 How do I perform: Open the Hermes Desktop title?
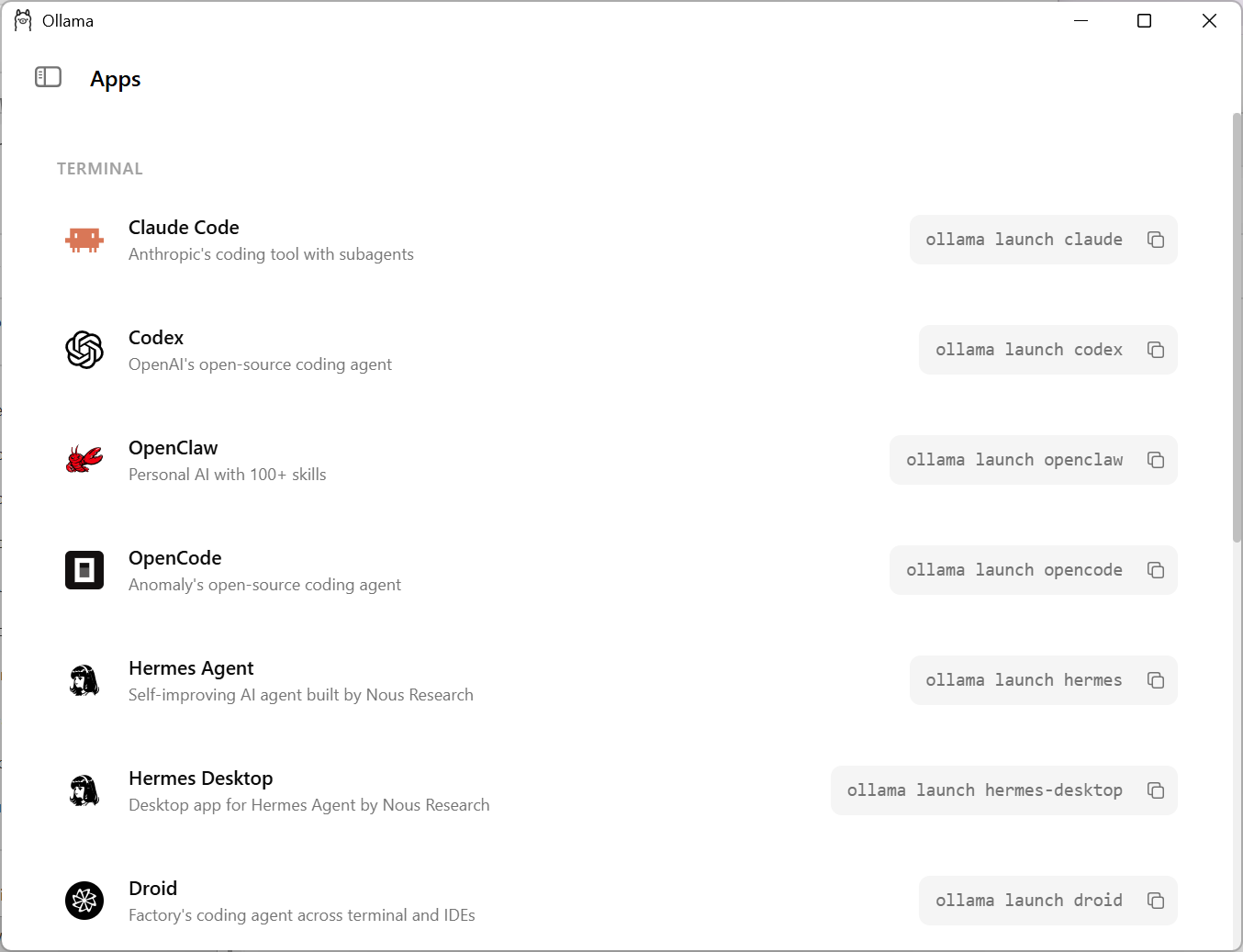(x=200, y=778)
